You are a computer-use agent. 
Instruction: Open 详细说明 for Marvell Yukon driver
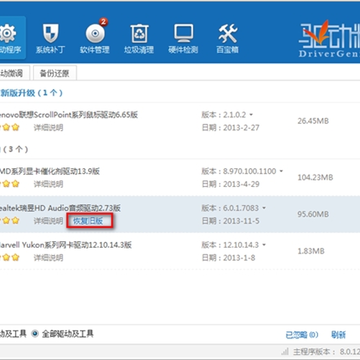[x=48, y=258]
